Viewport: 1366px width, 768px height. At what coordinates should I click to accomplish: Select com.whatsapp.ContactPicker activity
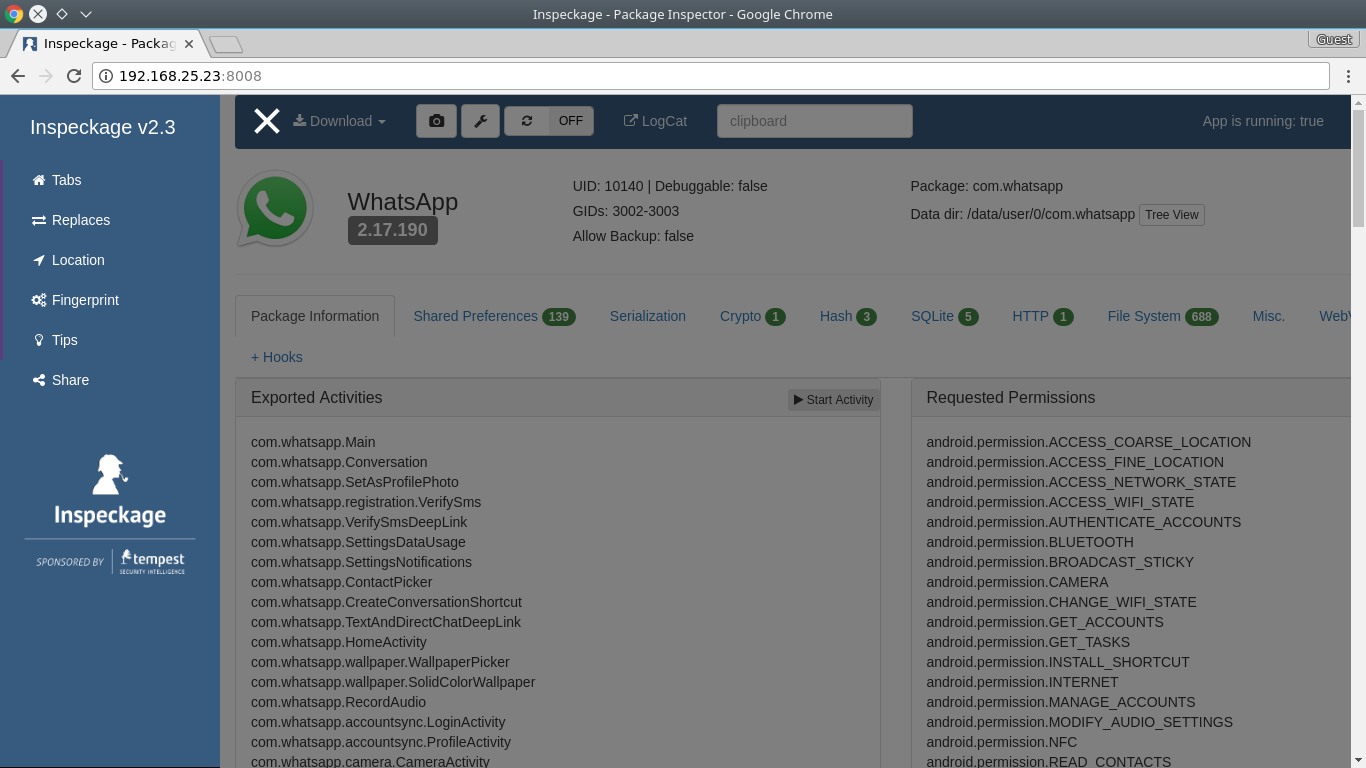(342, 582)
